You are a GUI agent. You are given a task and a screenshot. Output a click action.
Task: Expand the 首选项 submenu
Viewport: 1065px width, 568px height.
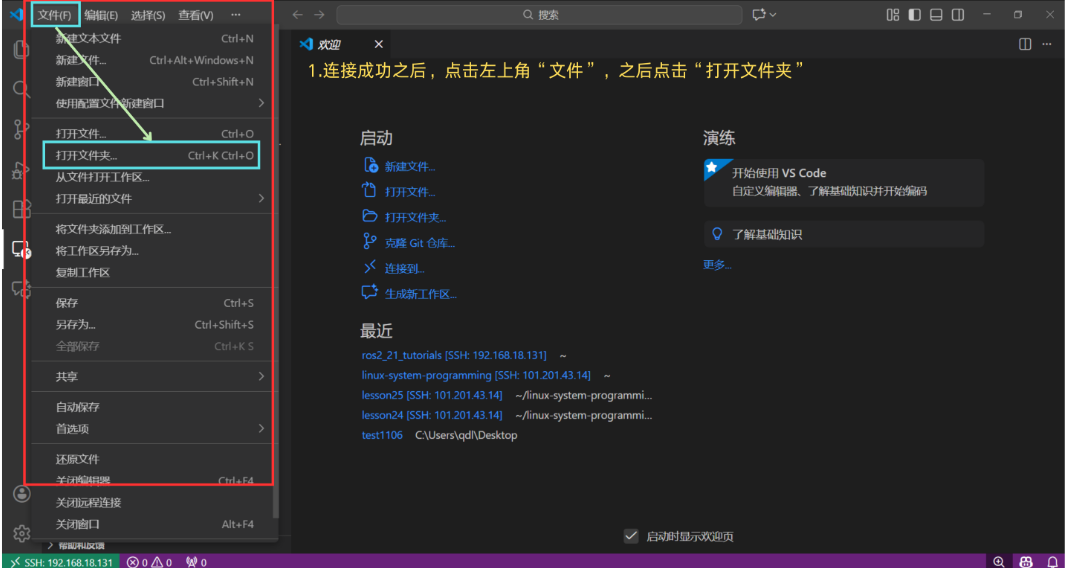155,429
